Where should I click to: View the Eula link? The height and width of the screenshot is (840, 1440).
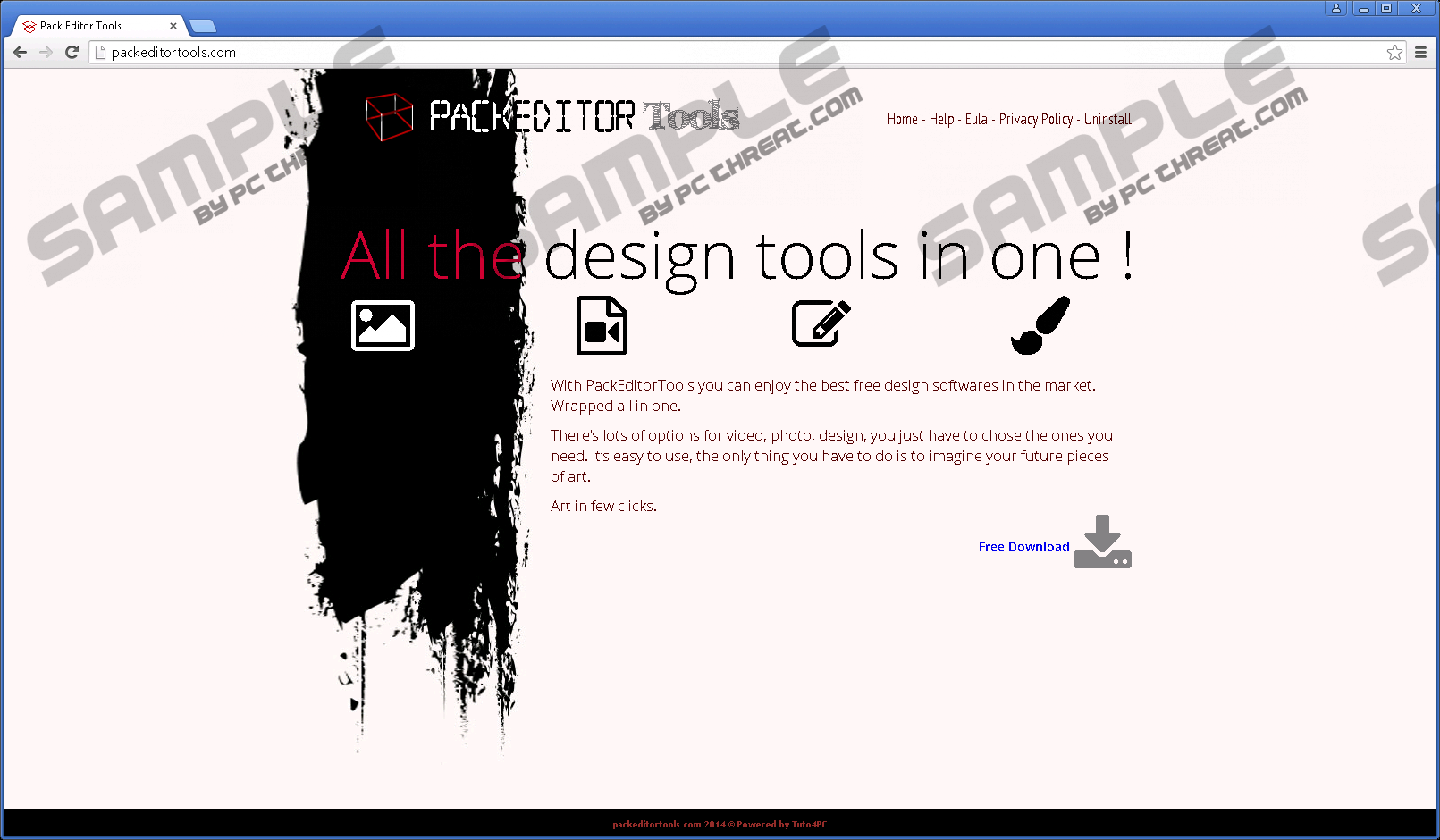pyautogui.click(x=976, y=120)
